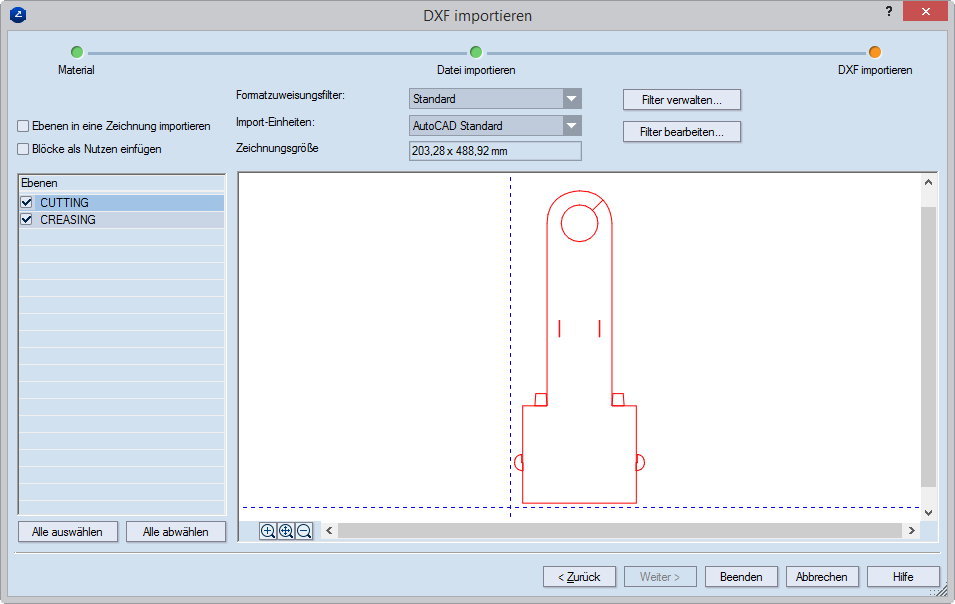Click the Ebenen list header
Image resolution: width=955 pixels, height=604 pixels.
click(122, 183)
